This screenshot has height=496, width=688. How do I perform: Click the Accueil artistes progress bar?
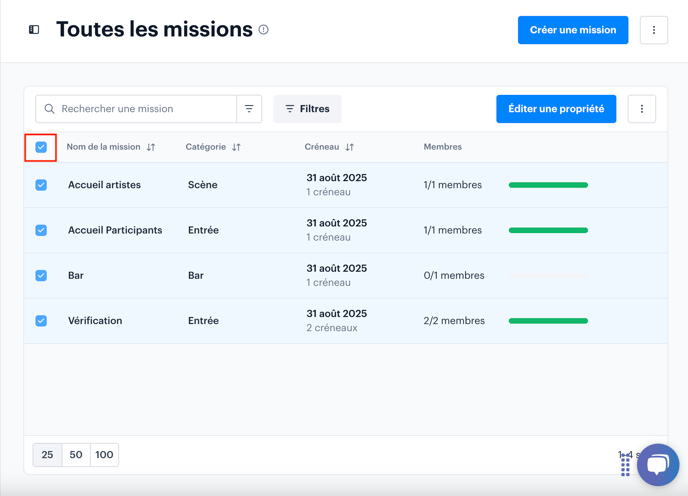coord(548,185)
